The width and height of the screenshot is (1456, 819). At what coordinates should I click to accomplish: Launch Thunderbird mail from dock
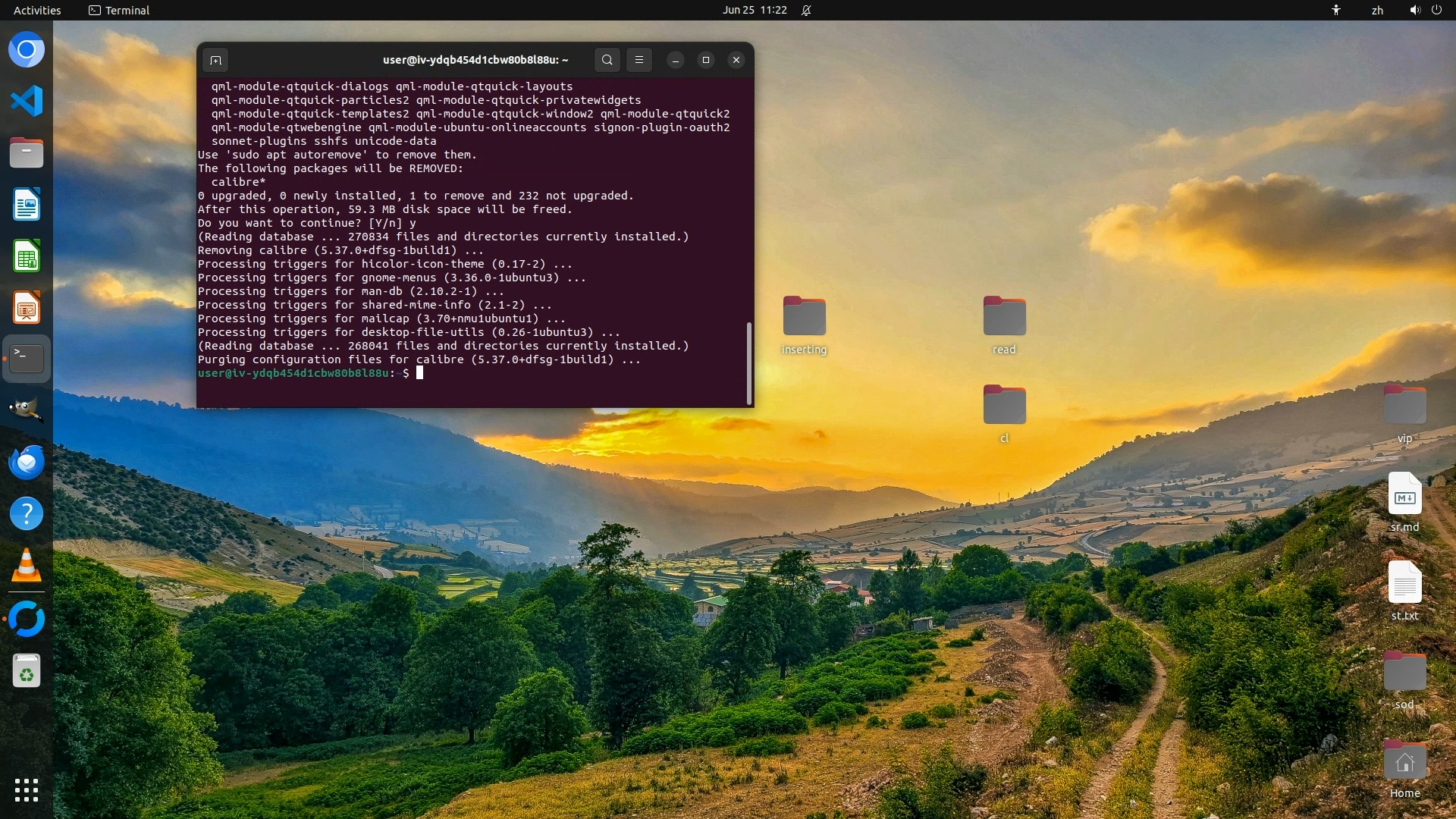point(27,462)
